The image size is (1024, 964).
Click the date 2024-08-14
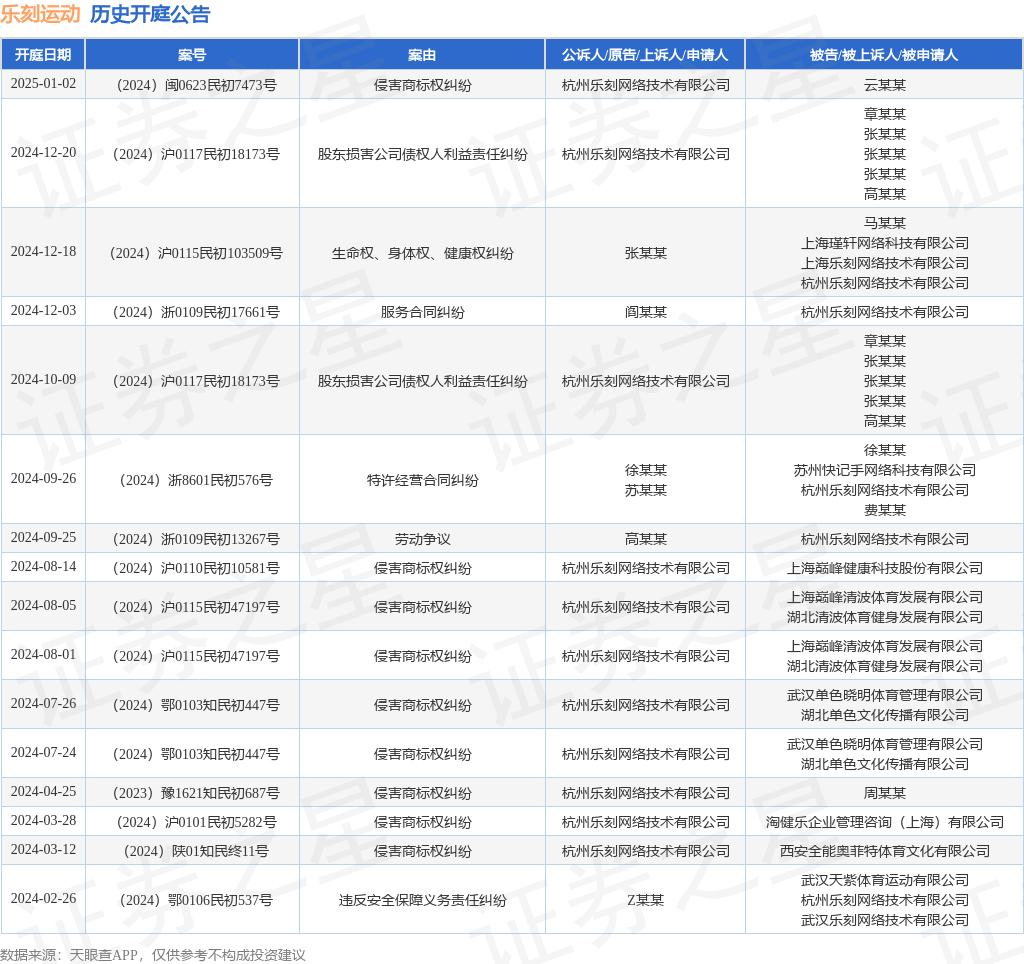pyautogui.click(x=43, y=566)
